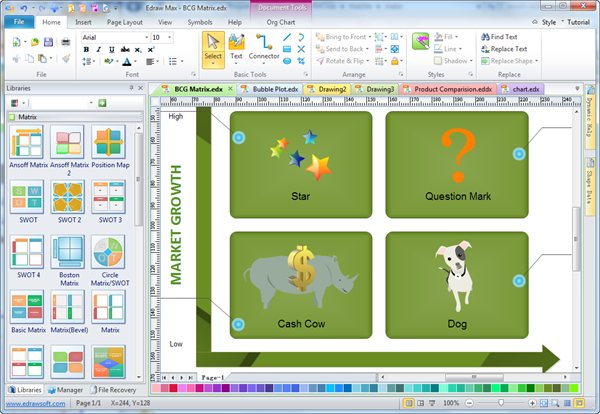Open the Dynamic Help side panel
This screenshot has height=414, width=600.
[x=590, y=117]
